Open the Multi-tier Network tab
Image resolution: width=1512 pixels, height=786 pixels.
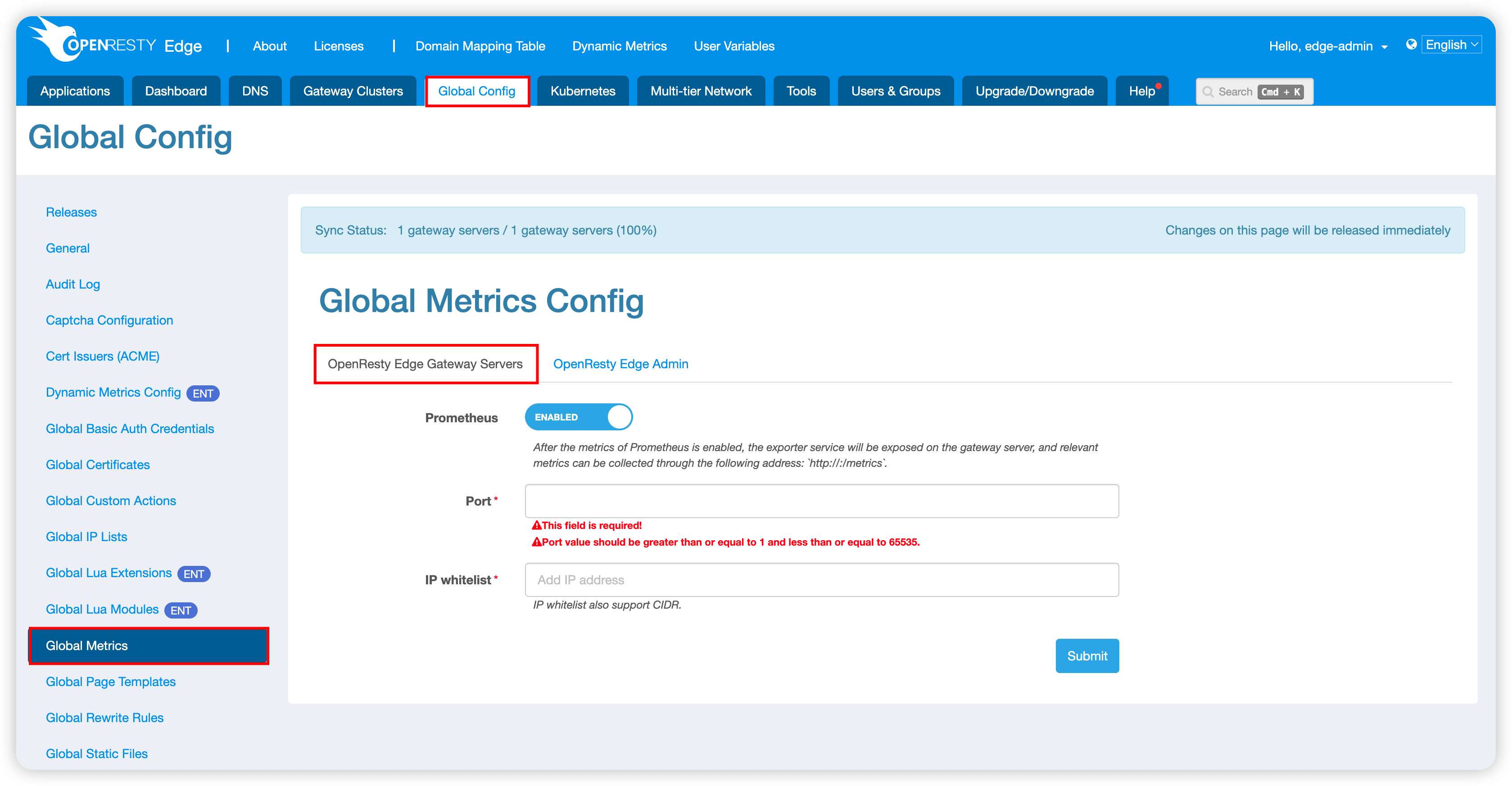(x=701, y=91)
